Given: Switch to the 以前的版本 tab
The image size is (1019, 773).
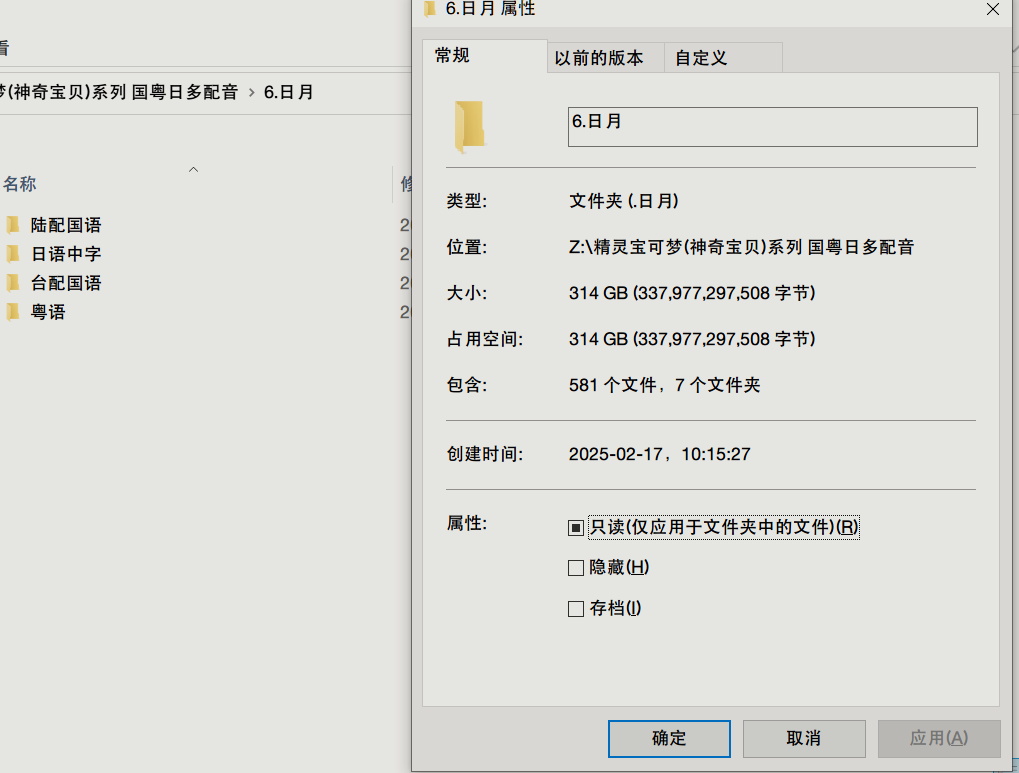Looking at the screenshot, I should (601, 57).
